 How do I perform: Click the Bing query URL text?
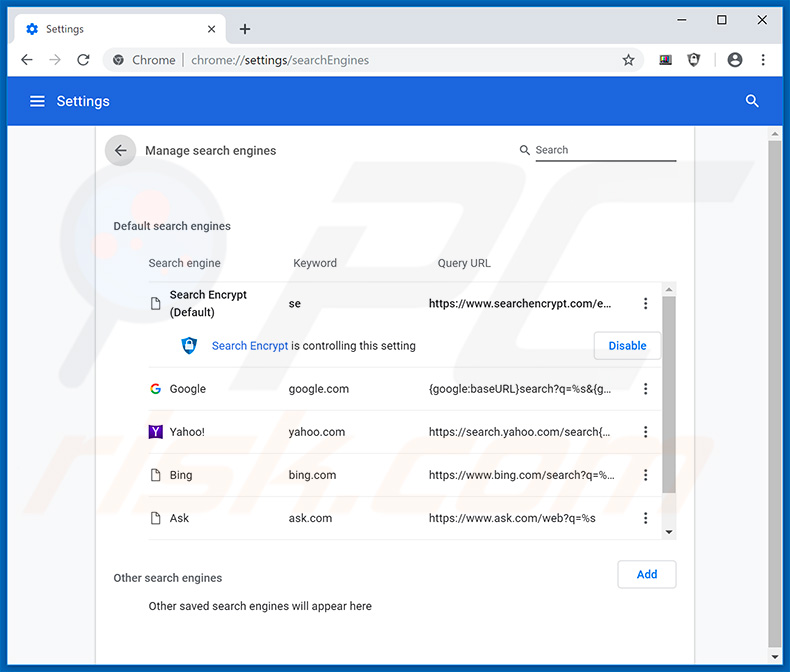521,475
